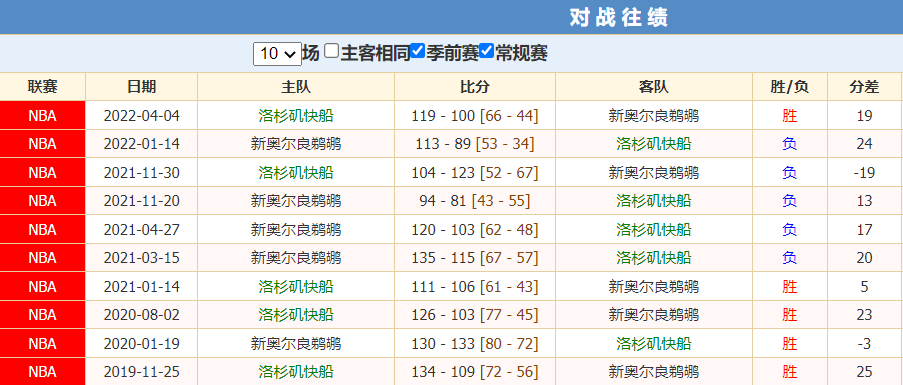Screen dimensions: 903x385
Task: Open away team 洛杉矶快船 in 2021-11-20 row
Action: (654, 201)
